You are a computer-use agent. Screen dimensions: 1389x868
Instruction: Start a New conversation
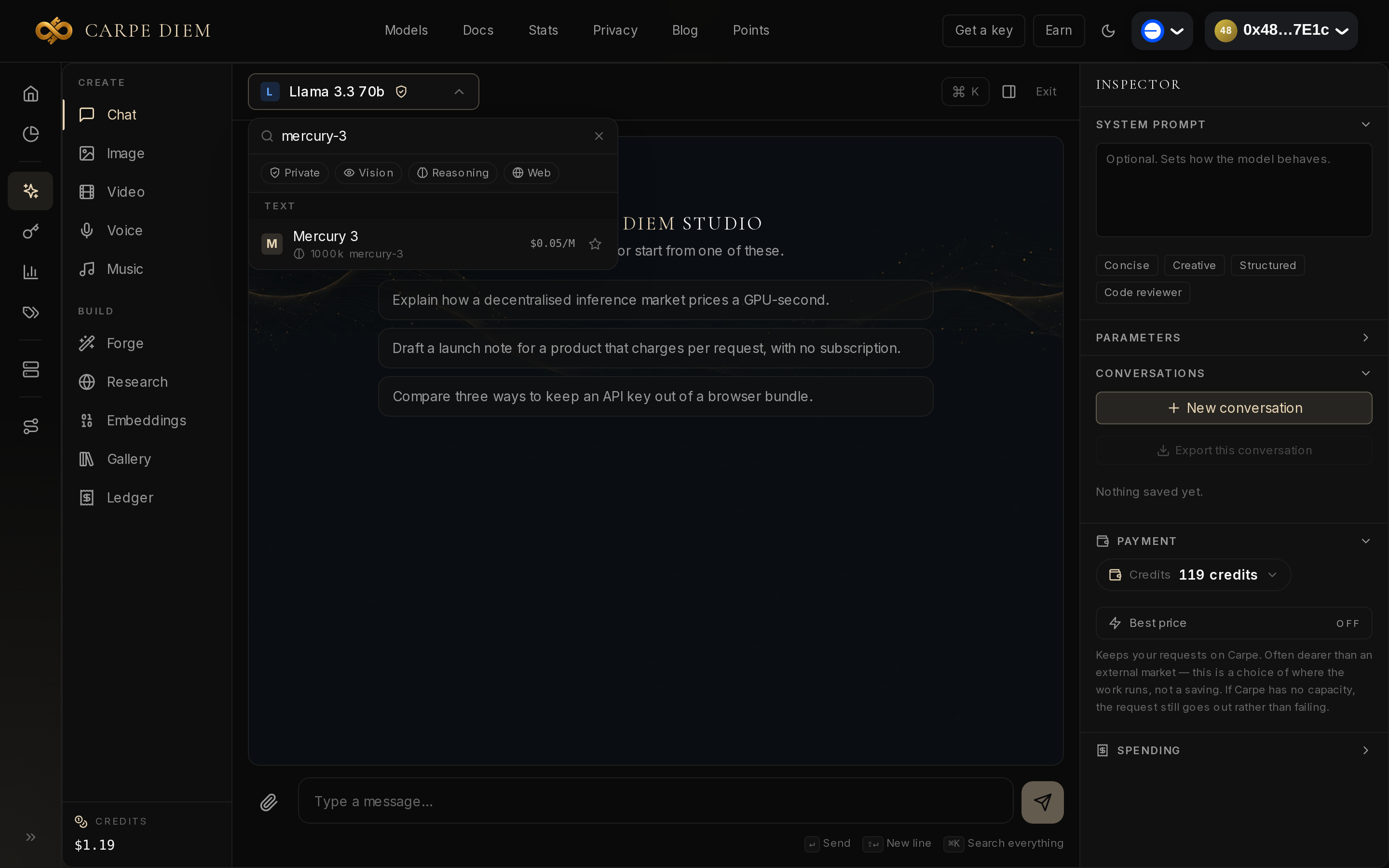tap(1233, 408)
